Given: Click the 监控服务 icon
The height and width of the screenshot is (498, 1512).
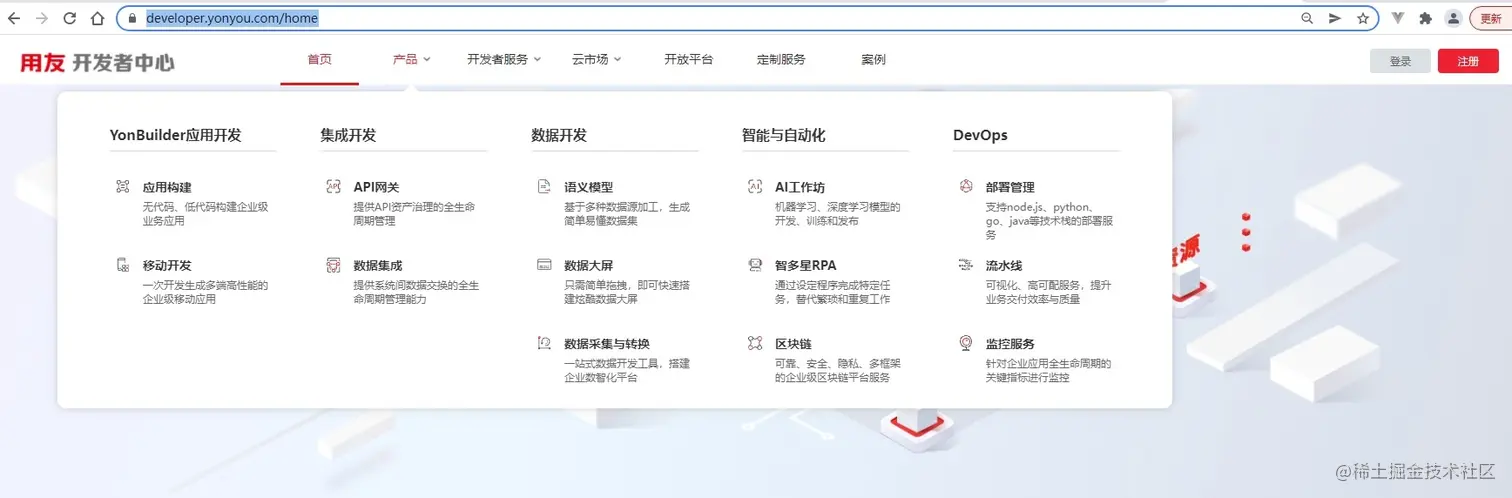Looking at the screenshot, I should pos(966,343).
